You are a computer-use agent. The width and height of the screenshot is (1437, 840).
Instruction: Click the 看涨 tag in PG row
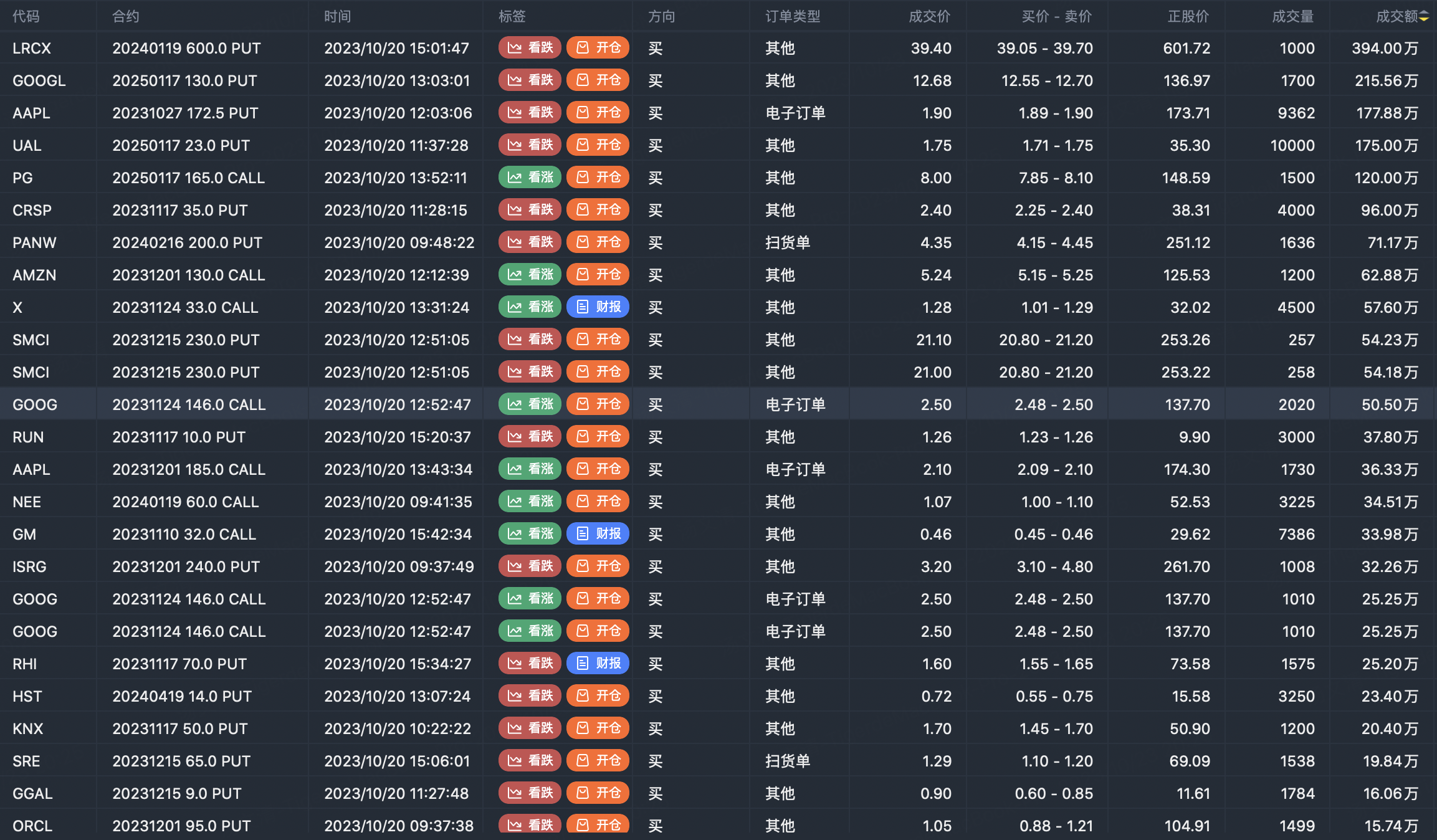(x=530, y=178)
